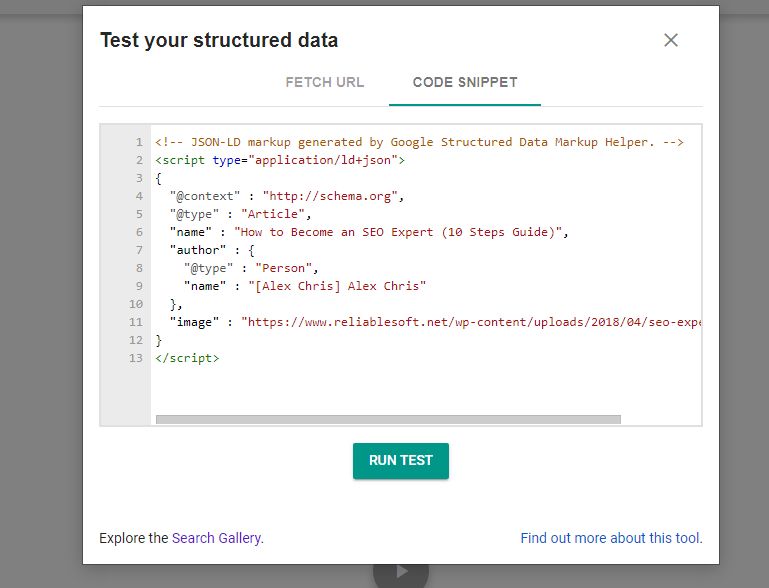This screenshot has width=769, height=588.
Task: Click the horizontal scrollbar in code editor
Action: click(x=388, y=419)
